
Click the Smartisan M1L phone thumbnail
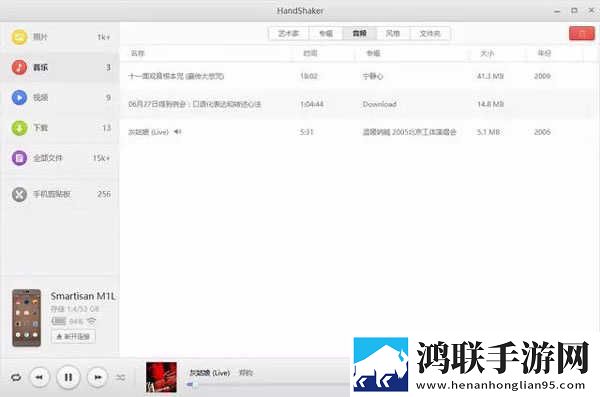pos(26,318)
